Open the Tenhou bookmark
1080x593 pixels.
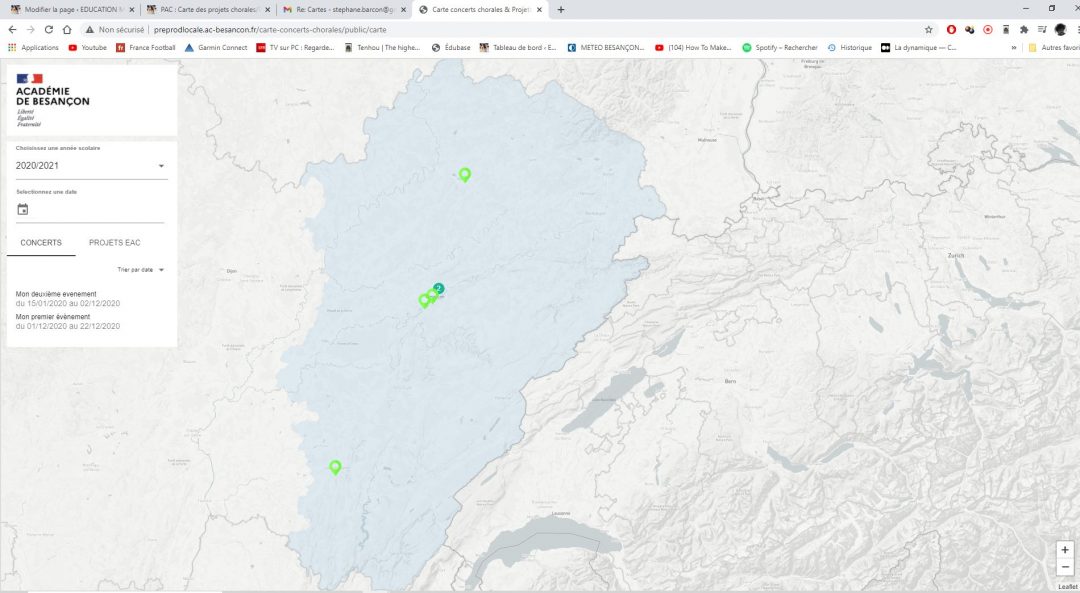(382, 48)
